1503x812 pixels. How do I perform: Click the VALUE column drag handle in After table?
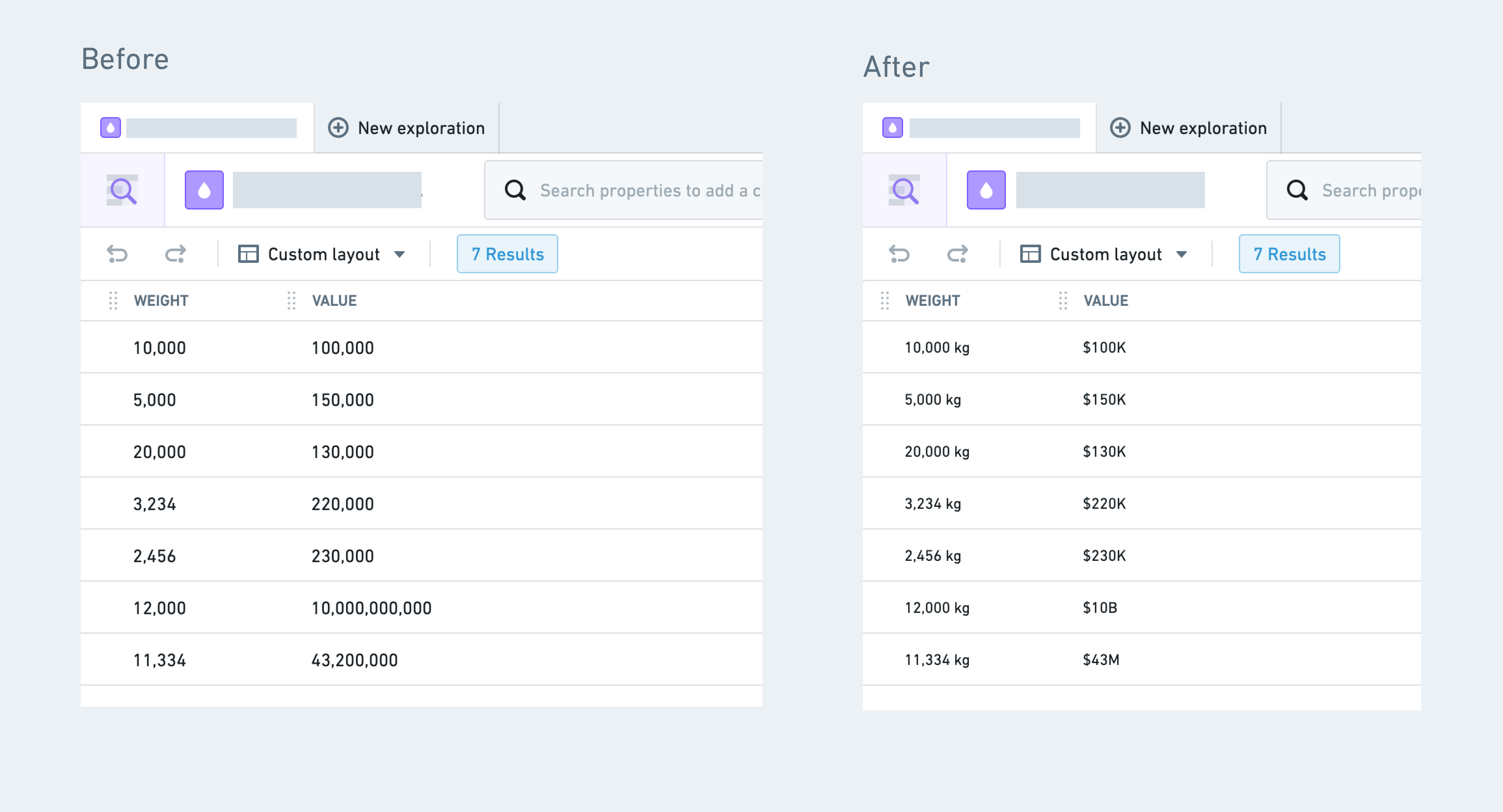click(x=1063, y=300)
